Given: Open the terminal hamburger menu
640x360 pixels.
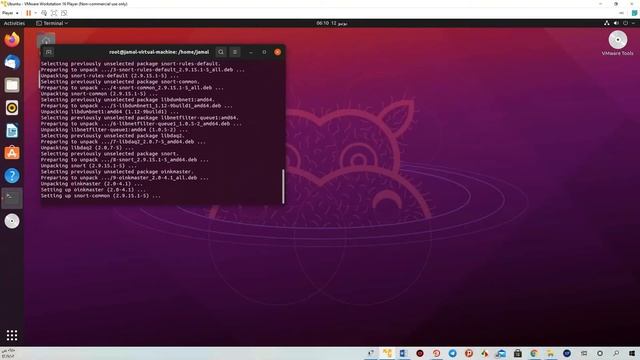Looking at the screenshot, I should tap(235, 52).
